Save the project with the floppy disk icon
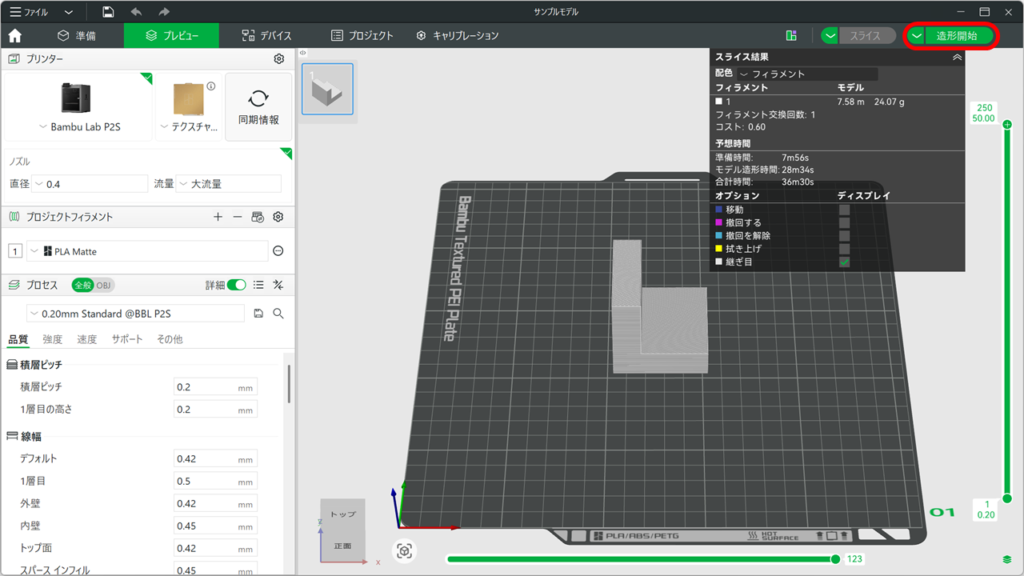The image size is (1024, 576). (108, 12)
